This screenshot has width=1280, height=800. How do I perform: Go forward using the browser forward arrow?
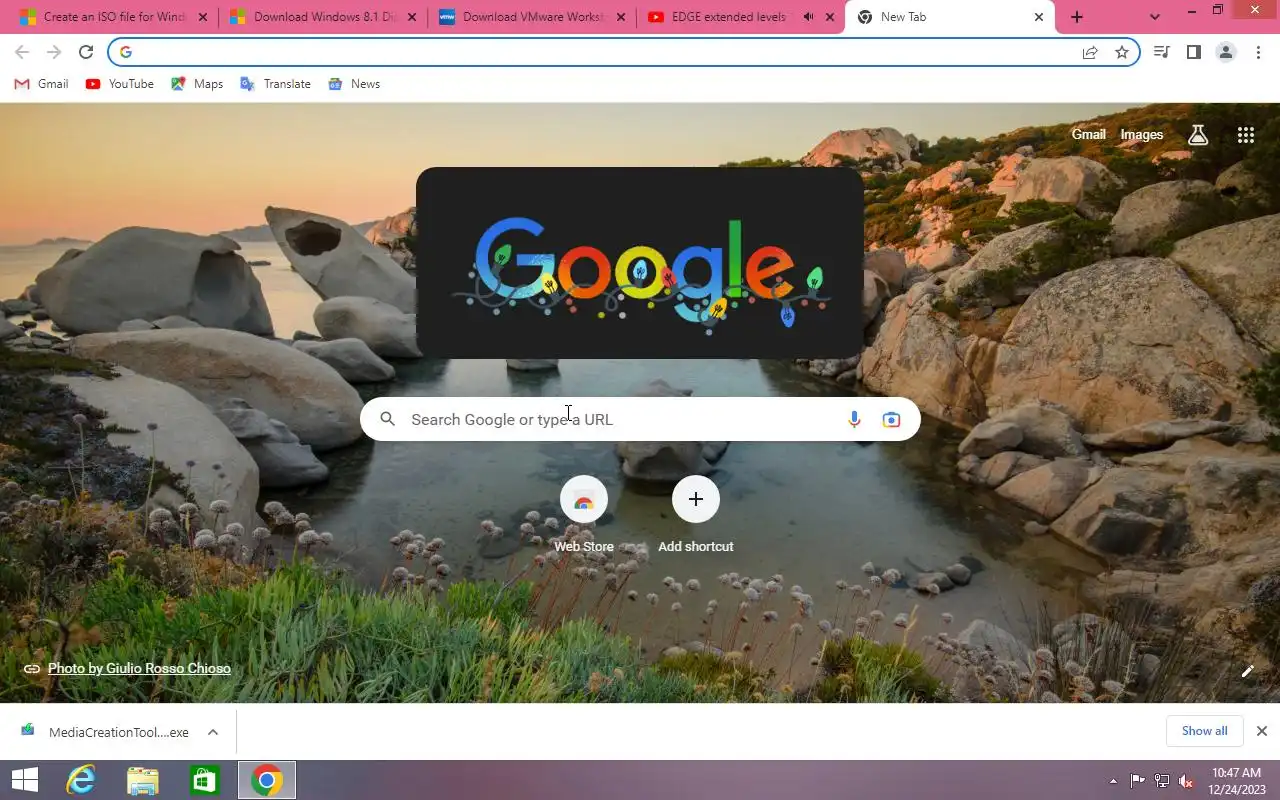point(54,52)
